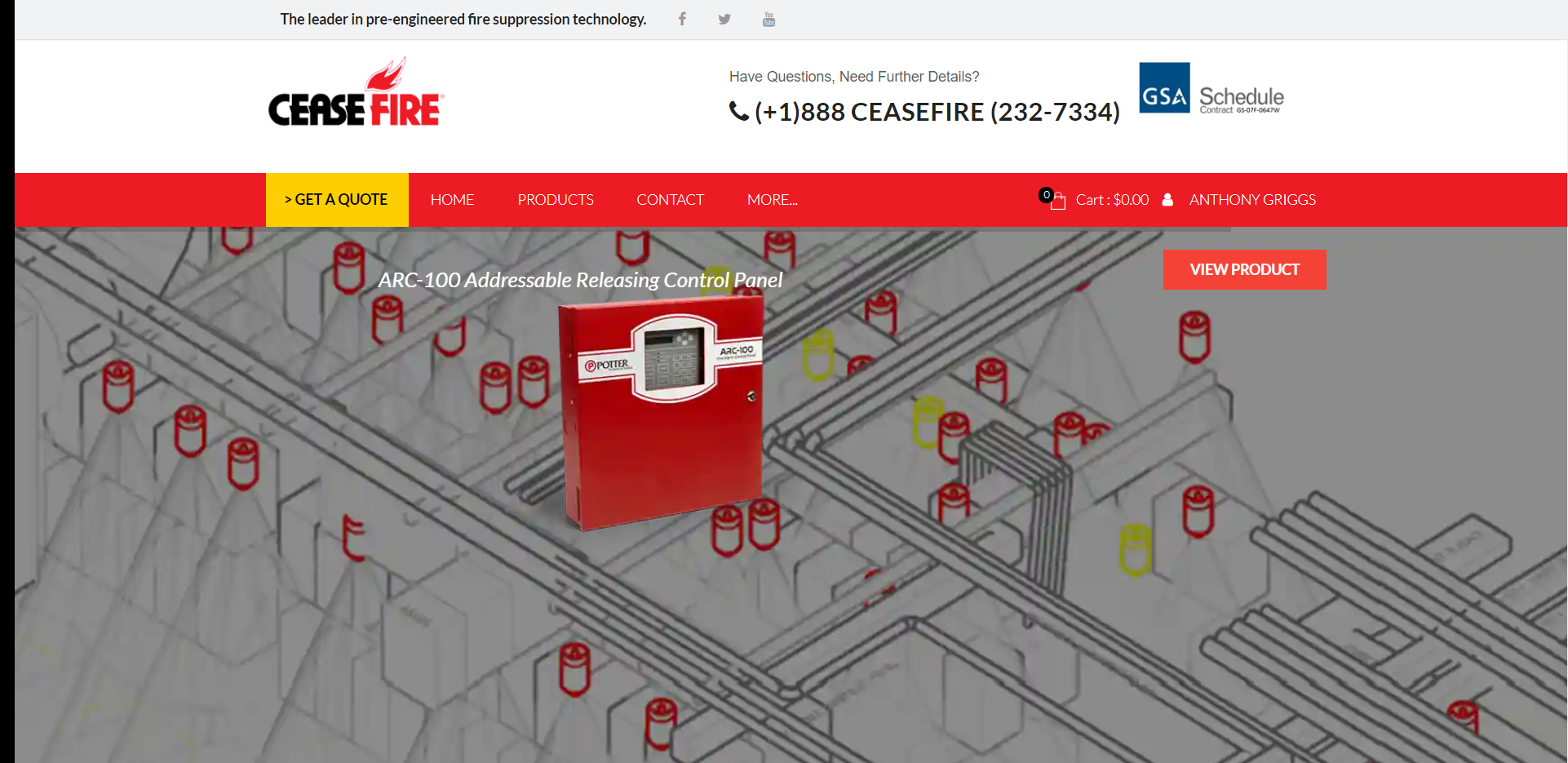Click the user account icon next to Anthony Griggs
This screenshot has height=763, width=1568.
point(1167,199)
